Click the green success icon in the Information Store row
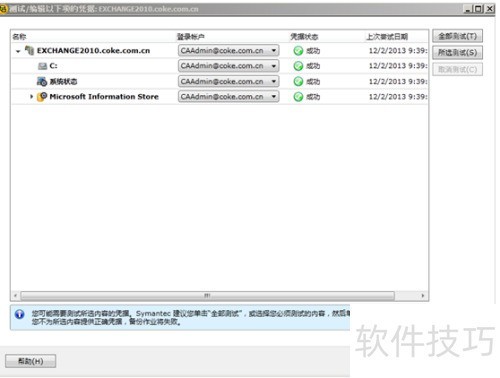Viewport: 500px width, 378px height. 298,97
